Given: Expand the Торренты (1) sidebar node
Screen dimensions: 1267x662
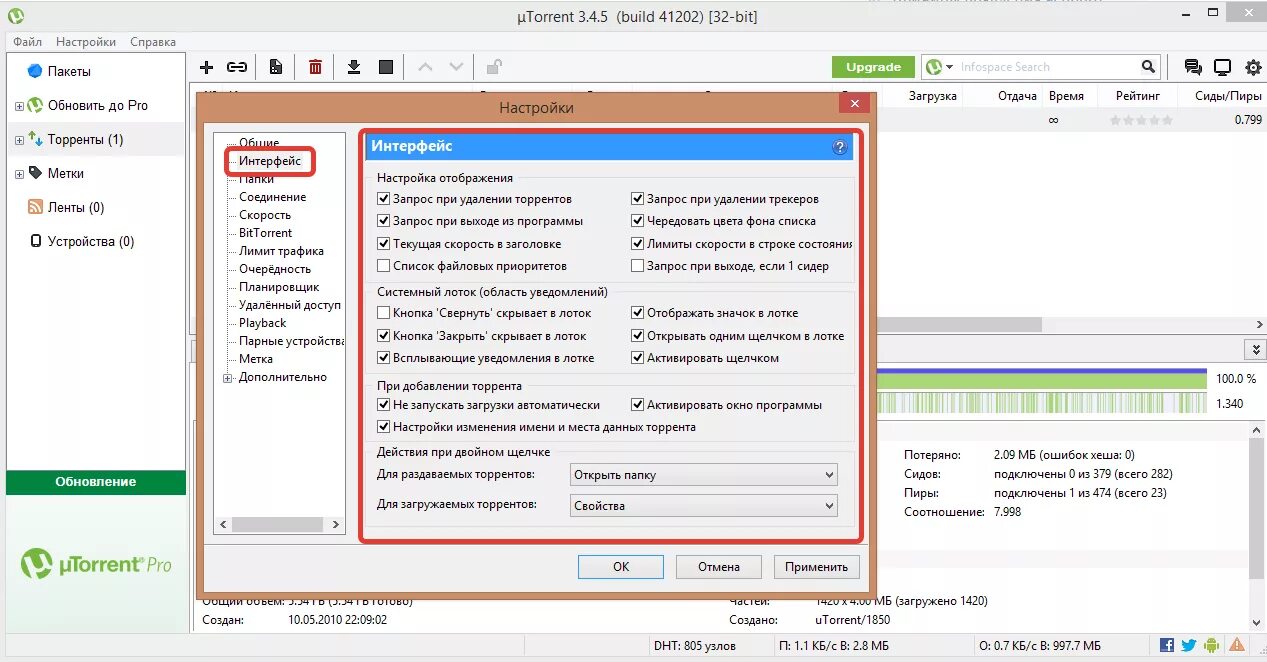Looking at the screenshot, I should click(x=19, y=140).
